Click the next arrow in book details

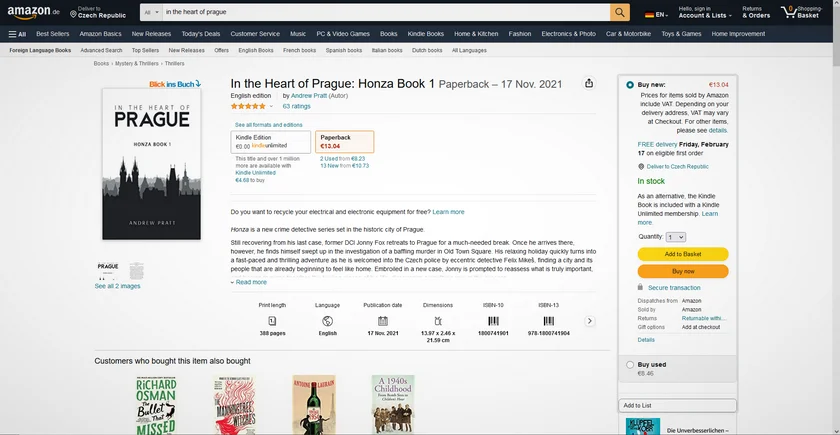click(590, 321)
